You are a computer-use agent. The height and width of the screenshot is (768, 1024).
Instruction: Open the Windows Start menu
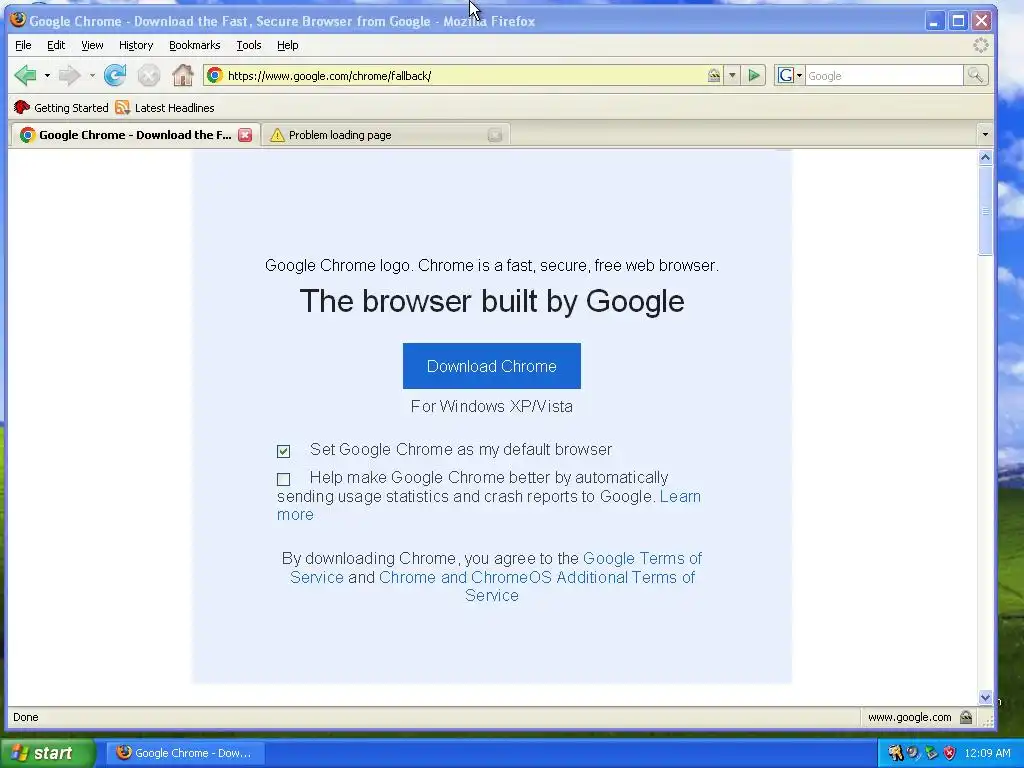click(x=47, y=753)
